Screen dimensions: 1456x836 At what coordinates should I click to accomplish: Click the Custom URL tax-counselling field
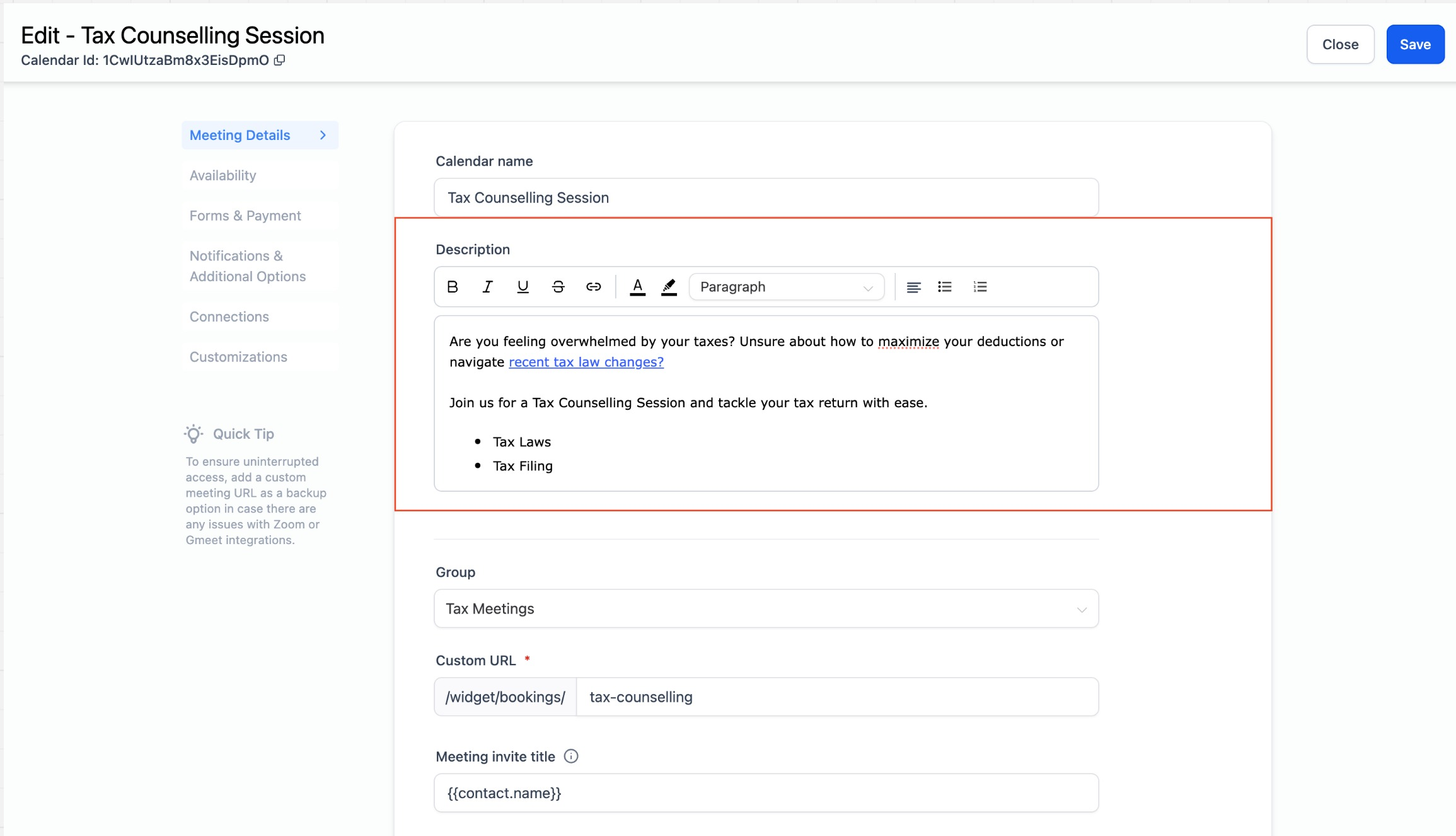pos(836,697)
